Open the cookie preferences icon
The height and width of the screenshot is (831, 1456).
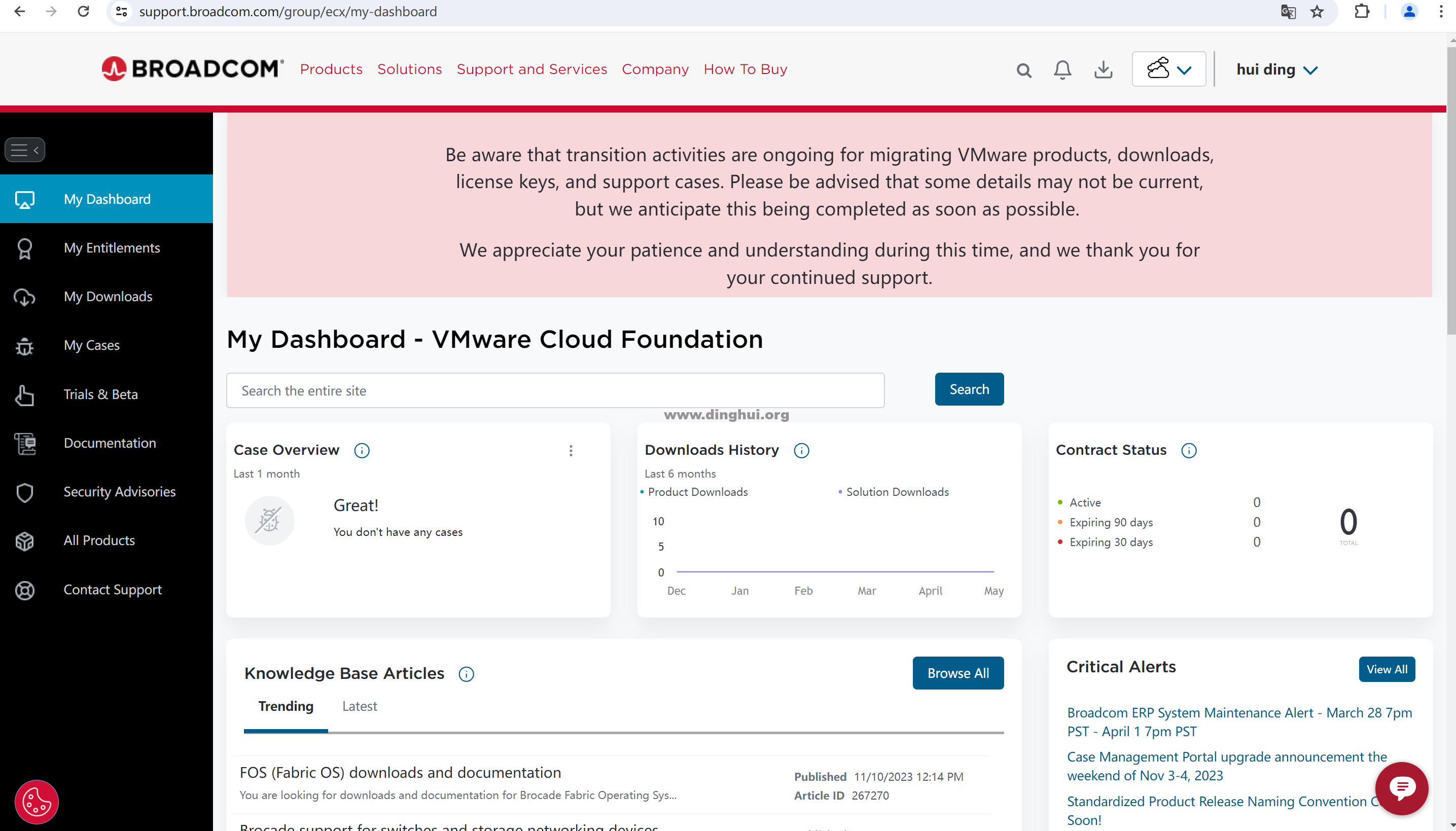point(37,801)
